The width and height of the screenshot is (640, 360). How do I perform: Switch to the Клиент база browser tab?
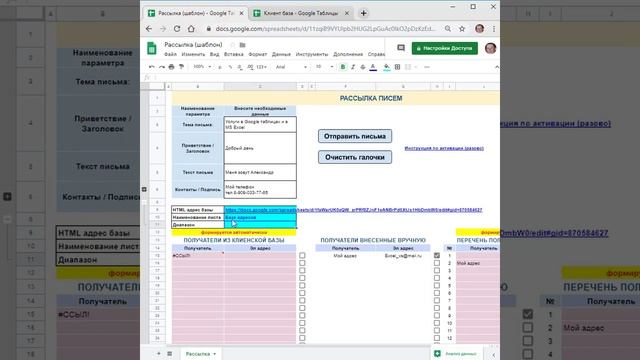click(301, 13)
